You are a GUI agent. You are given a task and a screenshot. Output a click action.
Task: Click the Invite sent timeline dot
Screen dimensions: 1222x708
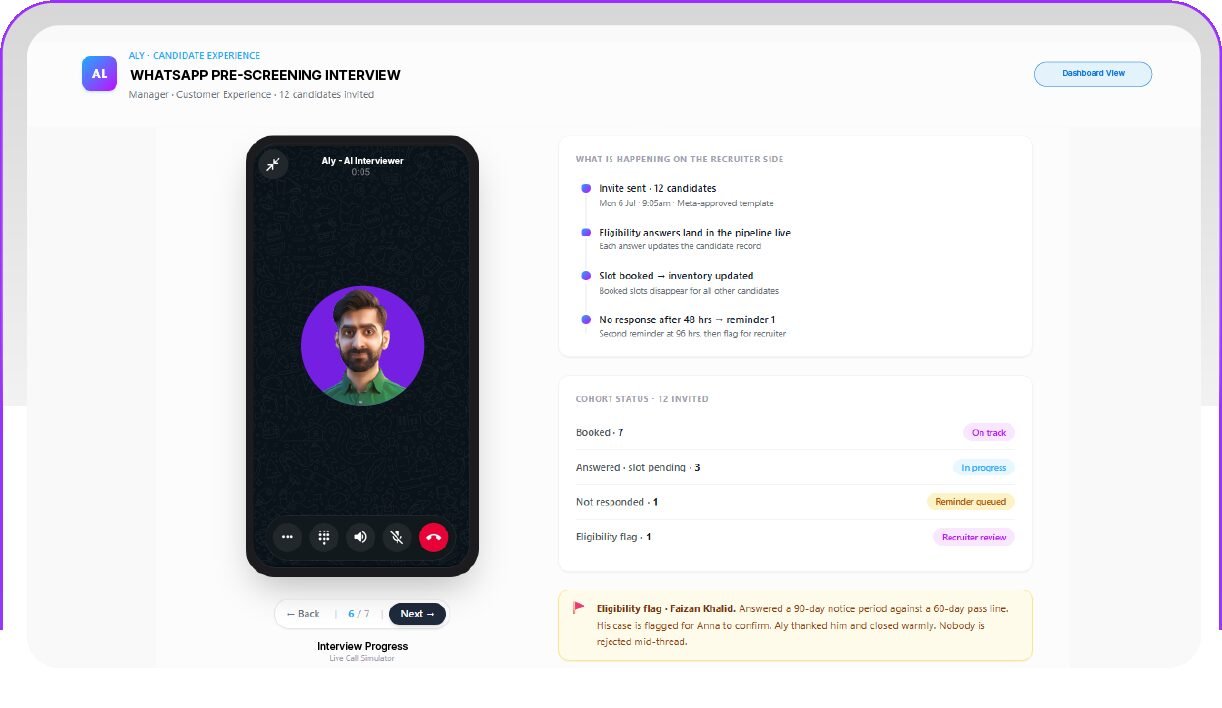[x=586, y=188]
